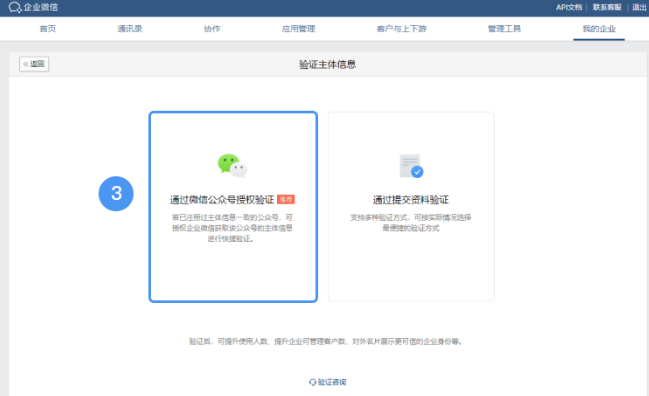Choose 通过提交资料验证 card
Image resolution: width=649 pixels, height=396 pixels.
pyautogui.click(x=411, y=206)
